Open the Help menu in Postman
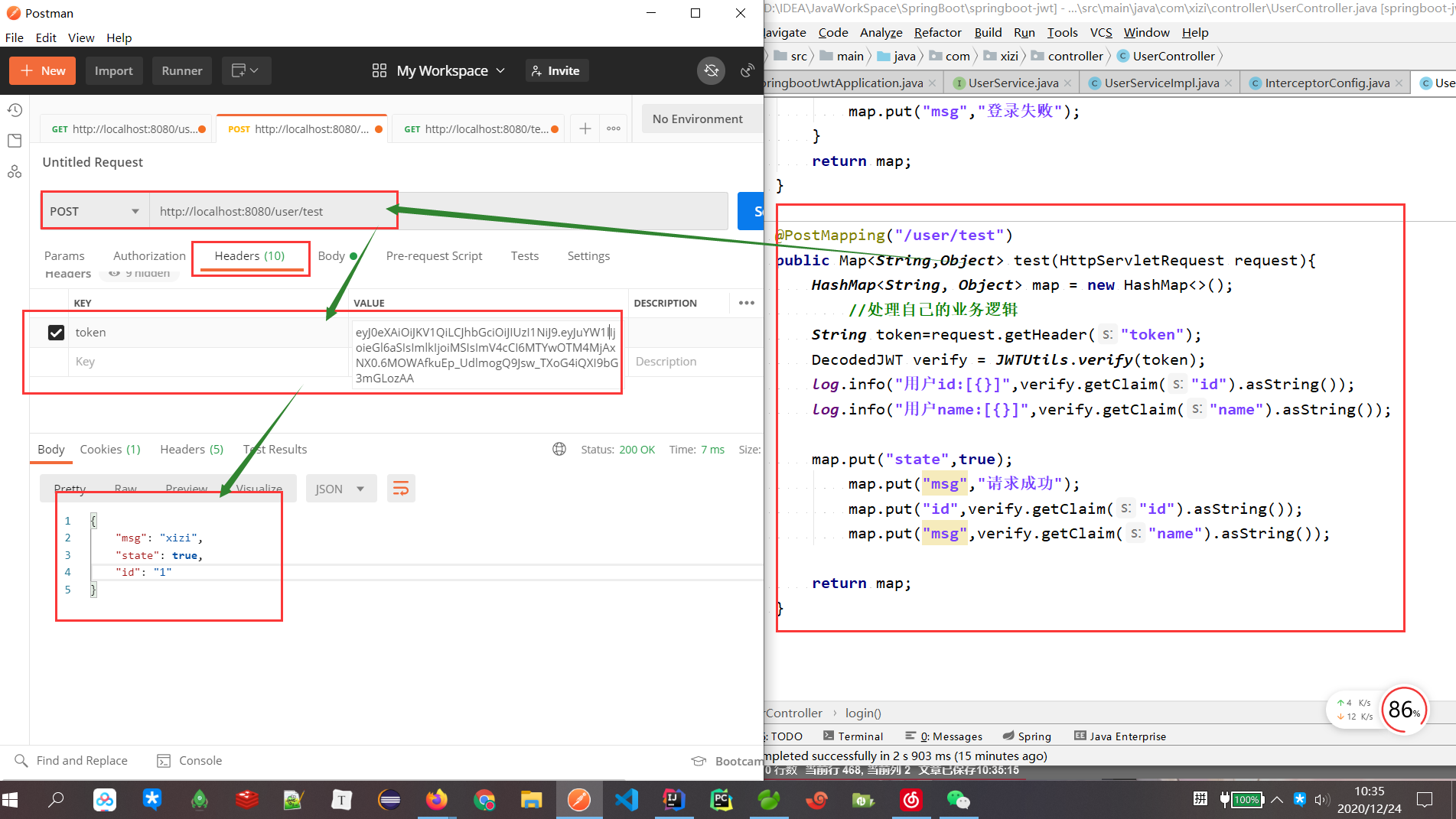Viewport: 1456px width, 819px height. click(x=119, y=37)
